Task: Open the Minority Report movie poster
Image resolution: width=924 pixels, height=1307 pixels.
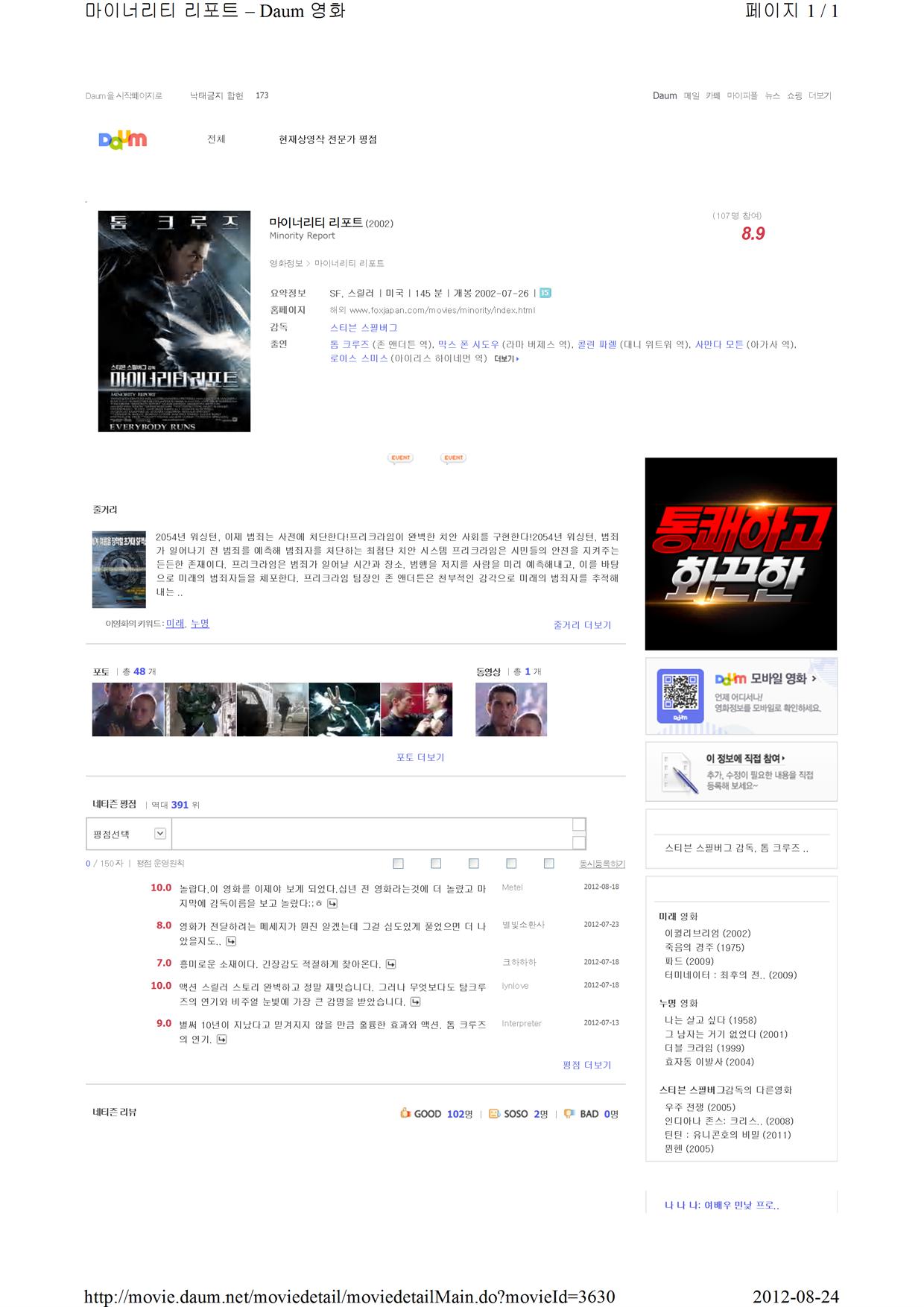Action: pos(174,321)
